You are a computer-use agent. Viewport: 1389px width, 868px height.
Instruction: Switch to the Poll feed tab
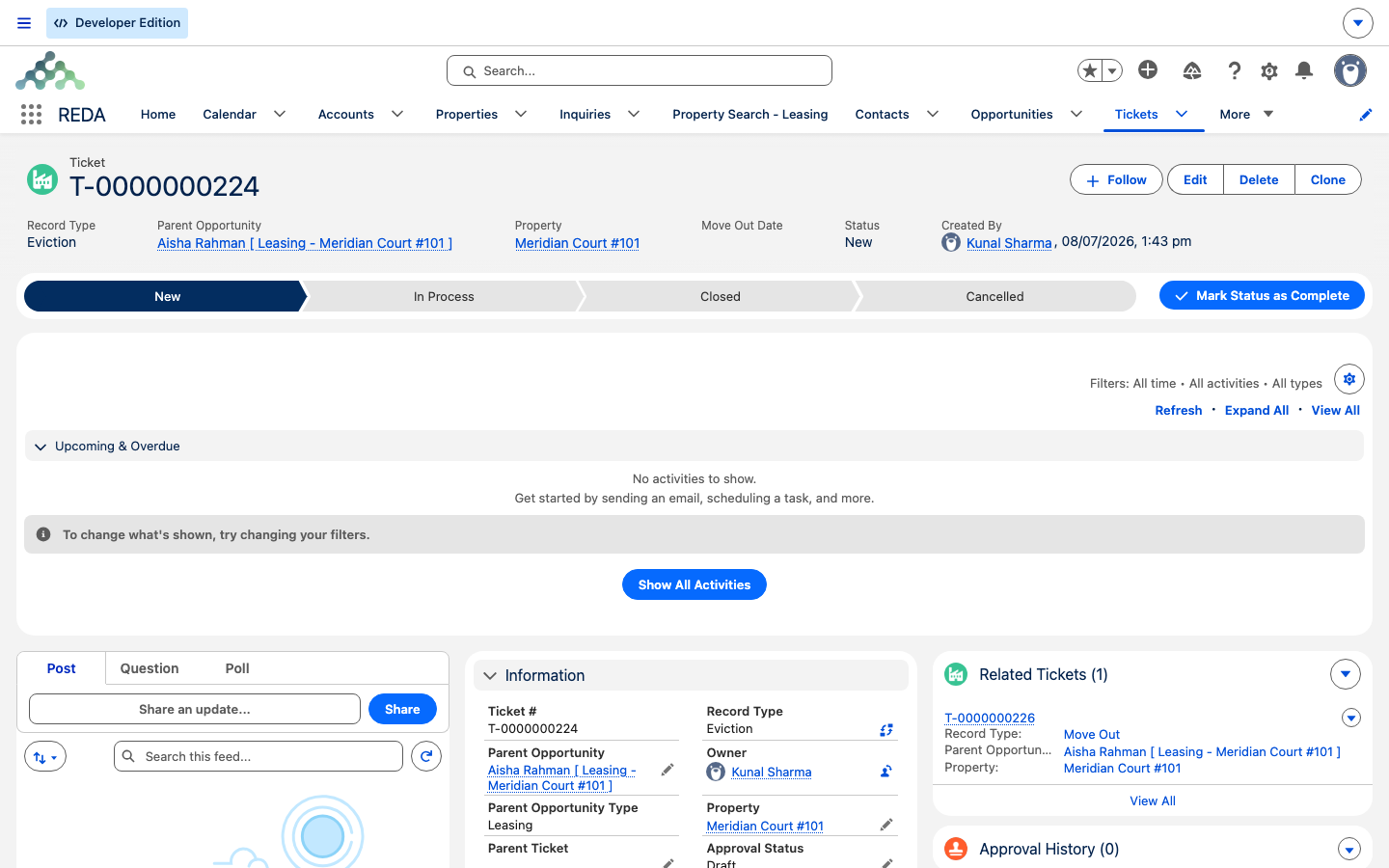237,668
